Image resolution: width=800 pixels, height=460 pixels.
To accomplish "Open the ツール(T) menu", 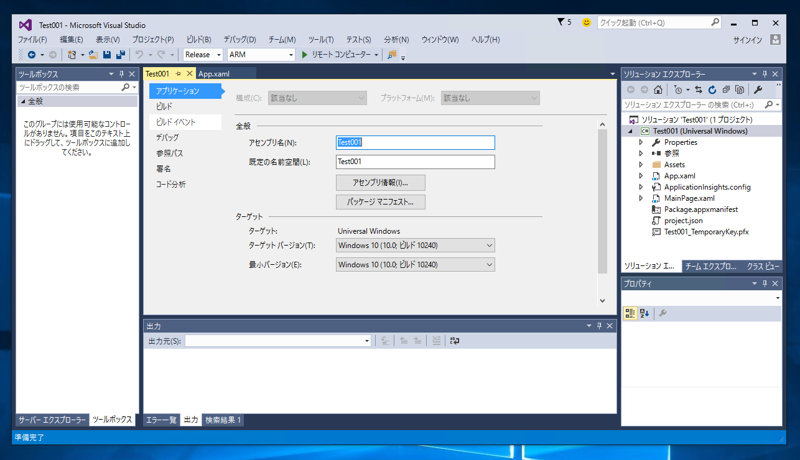I will click(321, 39).
